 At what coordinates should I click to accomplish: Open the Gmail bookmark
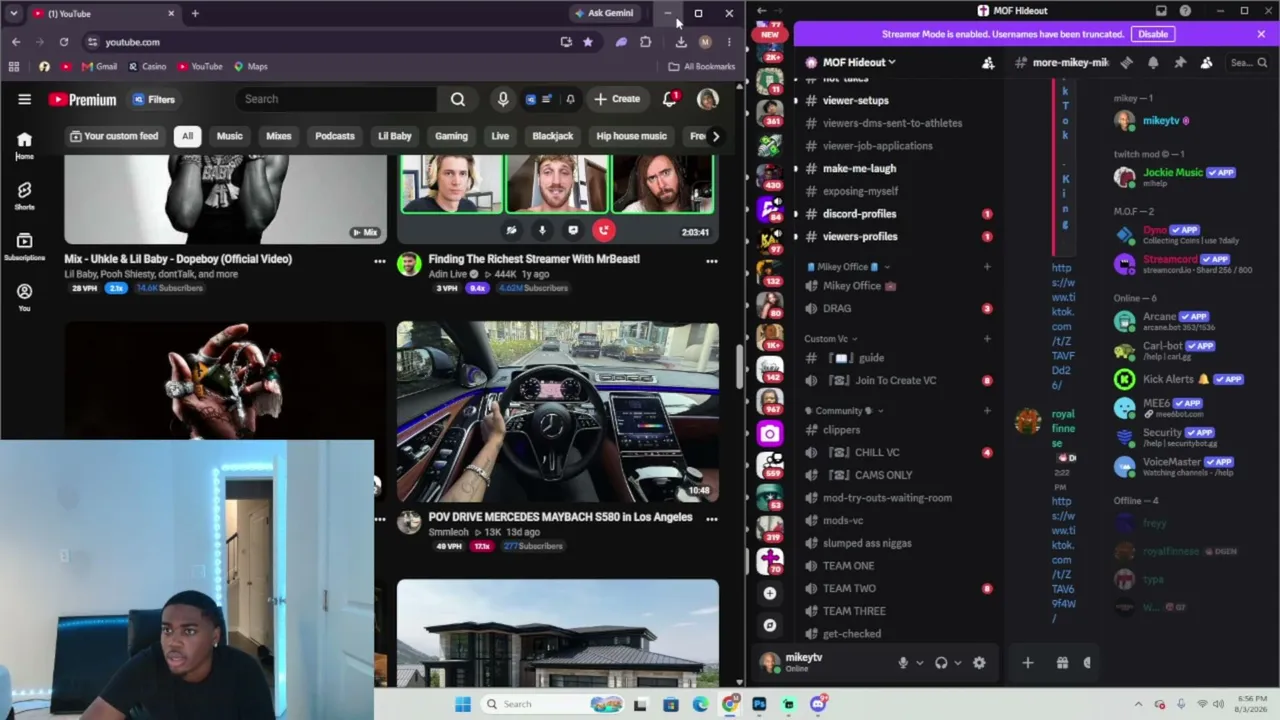(99, 67)
